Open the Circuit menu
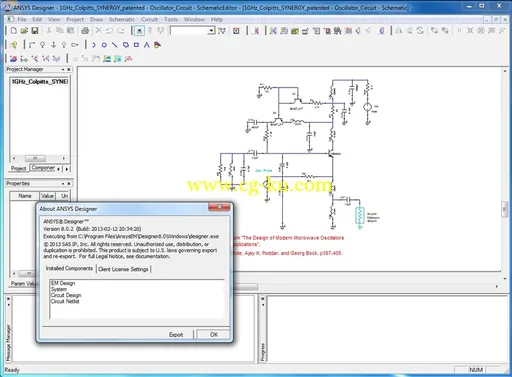Image resolution: width=512 pixels, height=377 pixels. [149, 19]
